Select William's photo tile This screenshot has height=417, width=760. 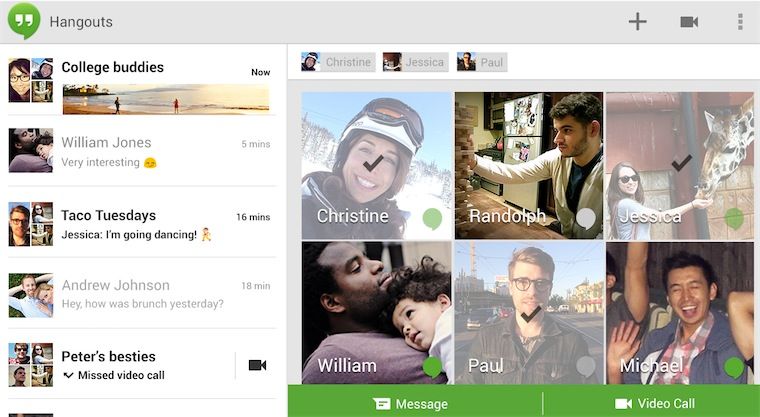[x=377, y=313]
